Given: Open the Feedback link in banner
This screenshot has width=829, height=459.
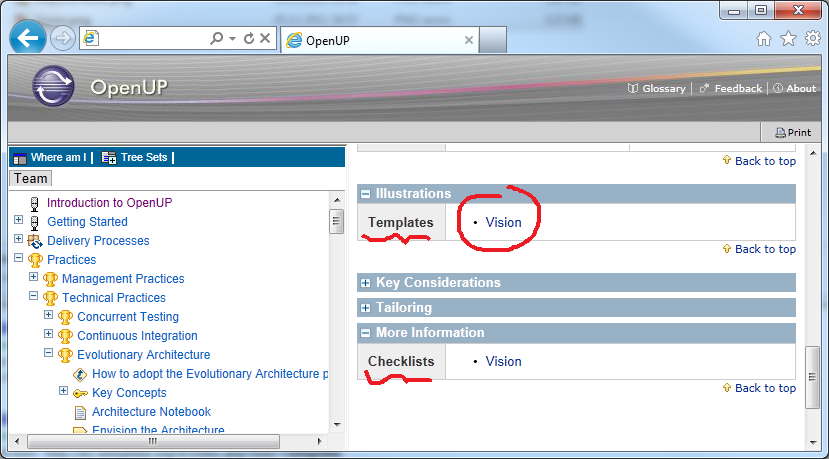Looking at the screenshot, I should [x=731, y=88].
